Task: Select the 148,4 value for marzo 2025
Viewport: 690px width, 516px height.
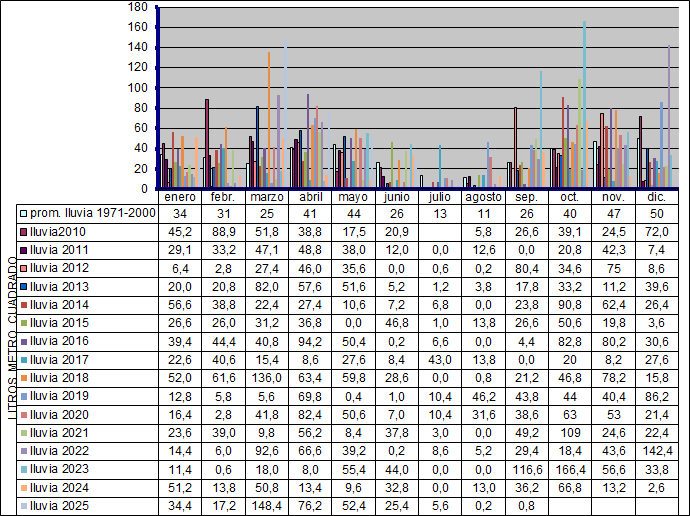Action: 267,506
